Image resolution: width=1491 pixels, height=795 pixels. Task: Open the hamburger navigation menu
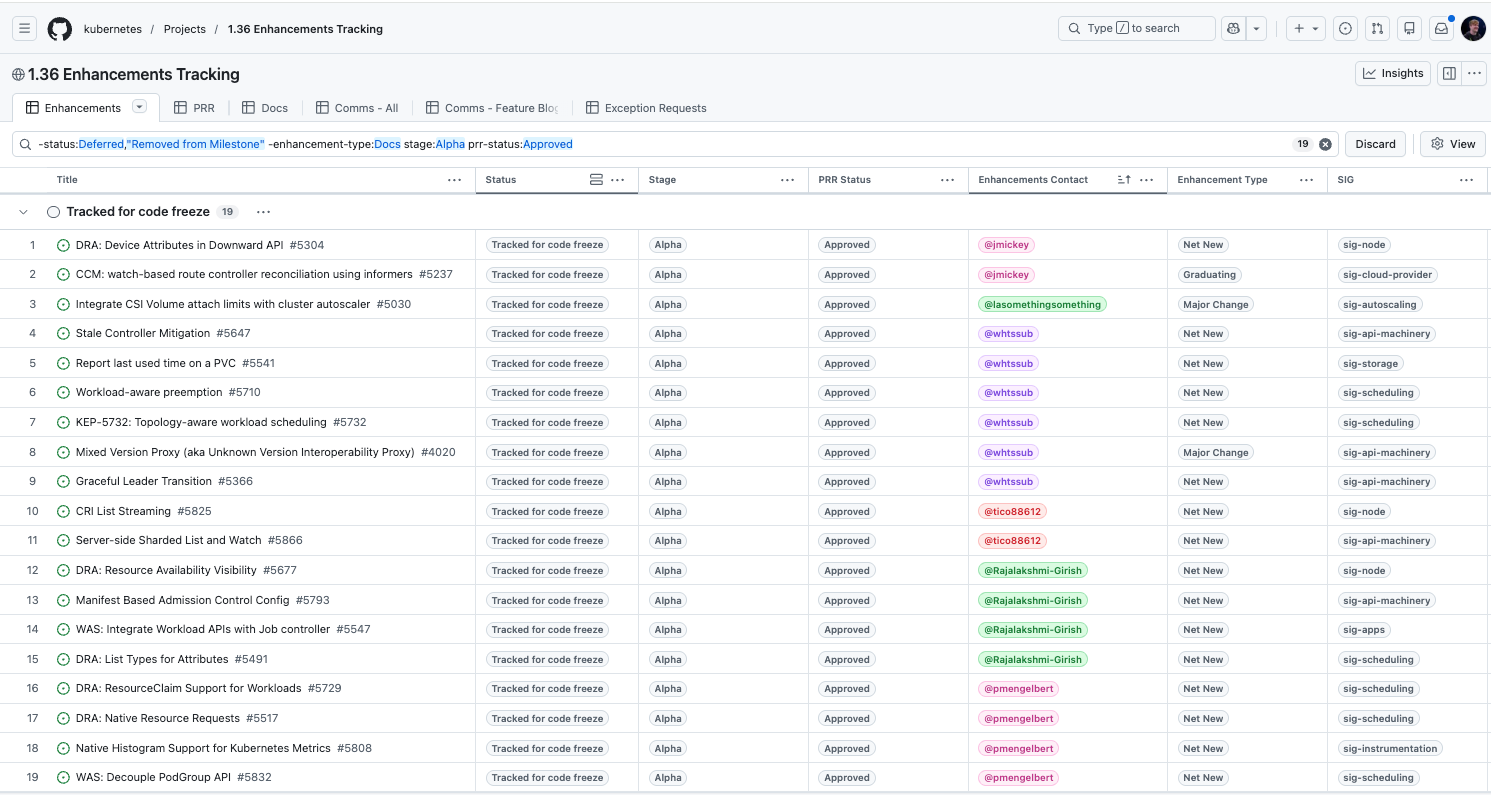coord(26,29)
